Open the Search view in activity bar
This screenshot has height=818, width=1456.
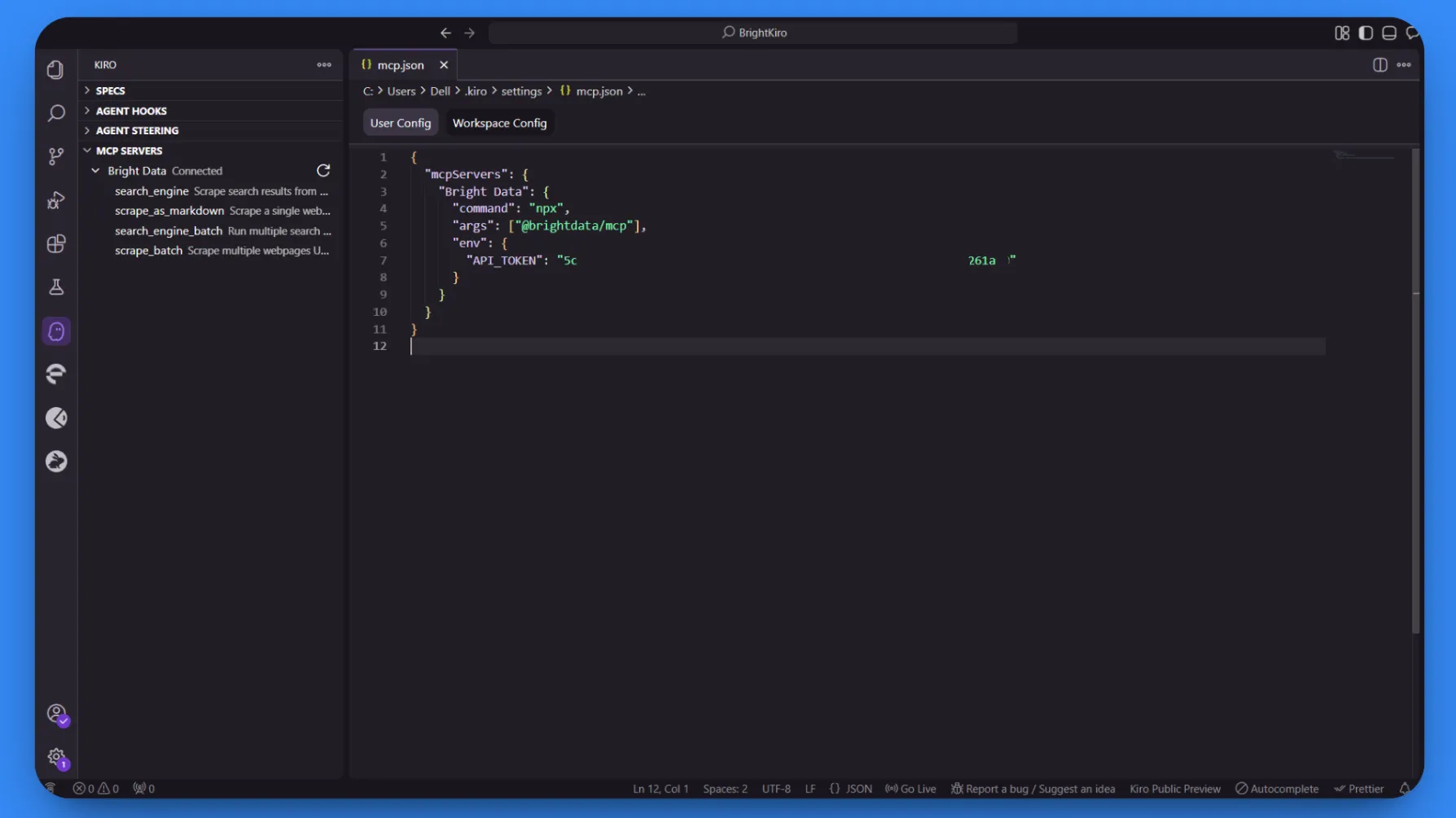tap(55, 113)
